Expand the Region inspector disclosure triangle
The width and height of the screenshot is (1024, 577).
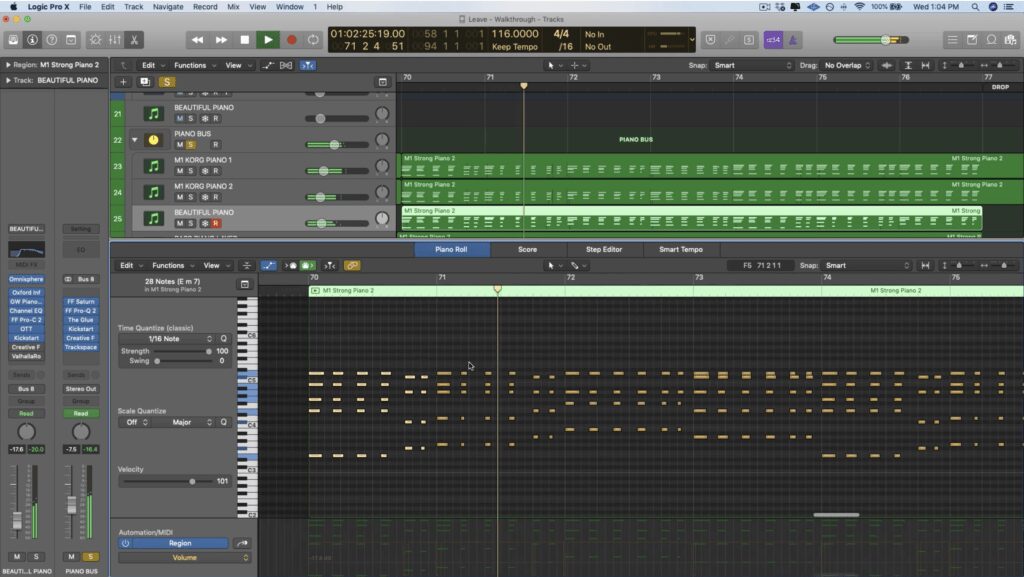point(8,65)
